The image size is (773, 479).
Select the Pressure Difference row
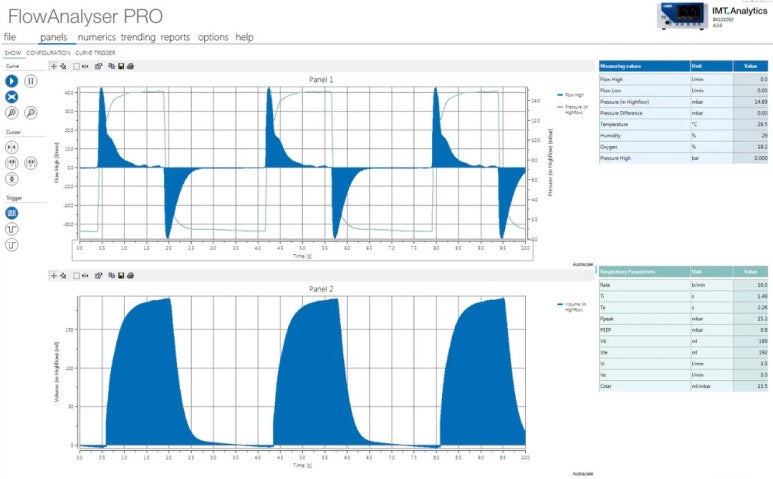point(683,113)
